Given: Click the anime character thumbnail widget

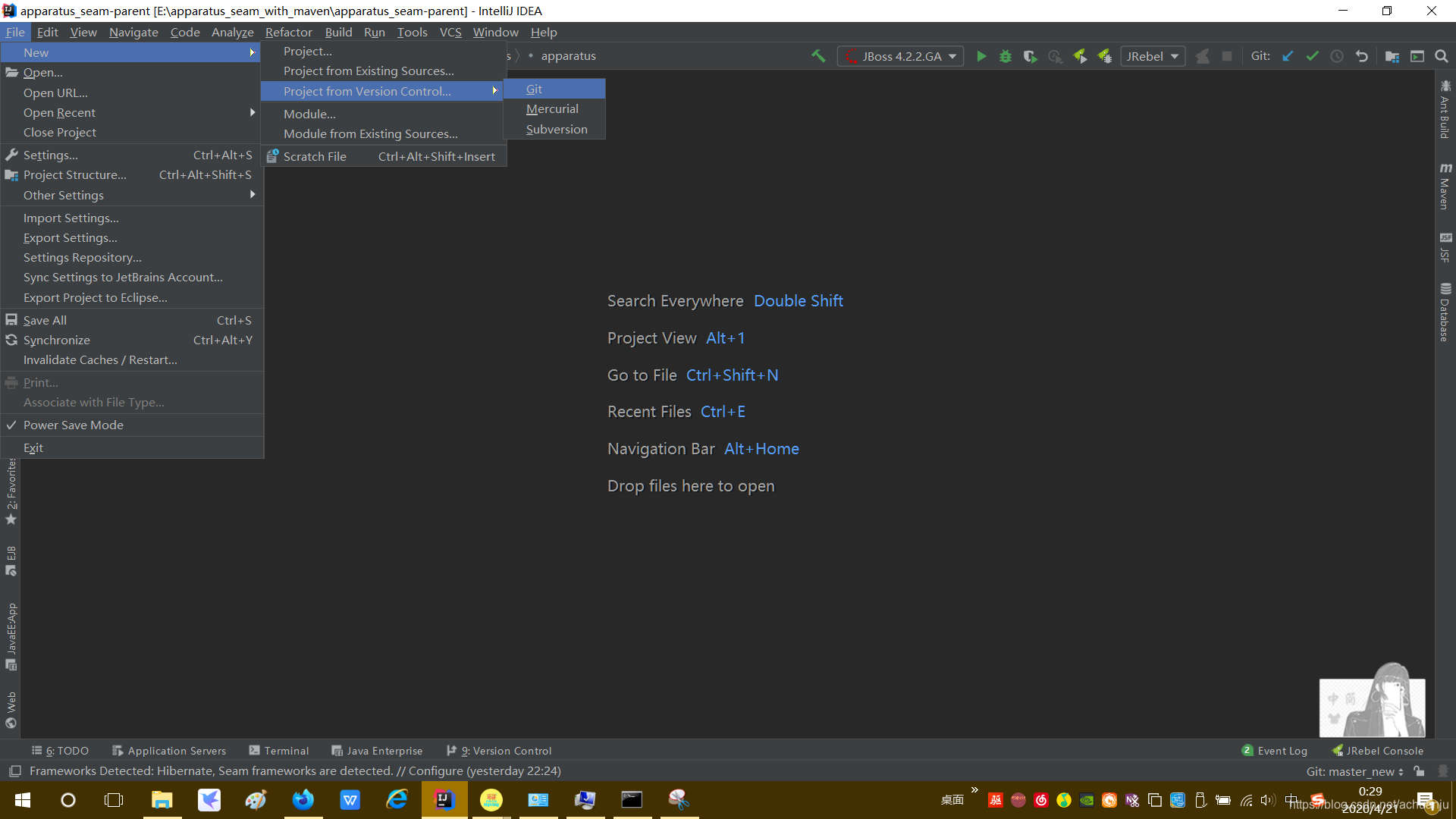Looking at the screenshot, I should coord(1373,701).
